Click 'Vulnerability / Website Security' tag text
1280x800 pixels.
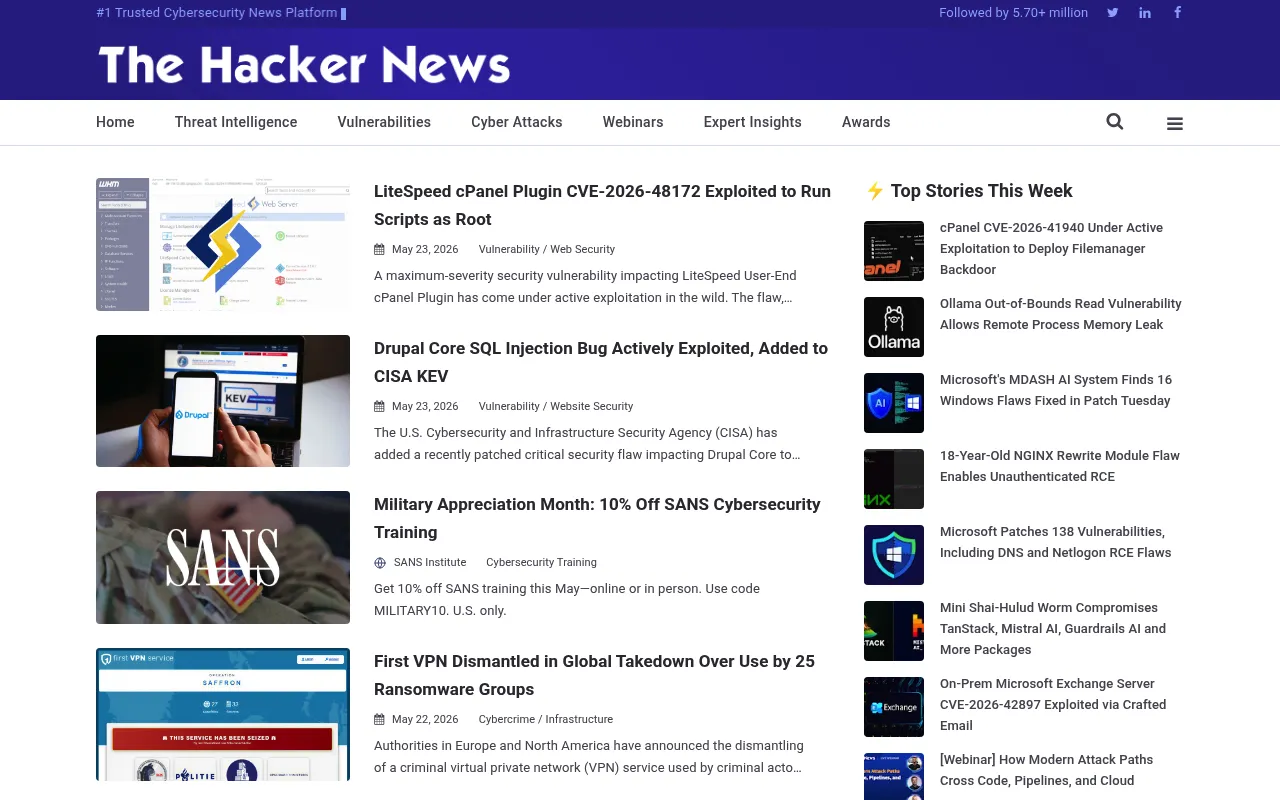click(x=556, y=407)
